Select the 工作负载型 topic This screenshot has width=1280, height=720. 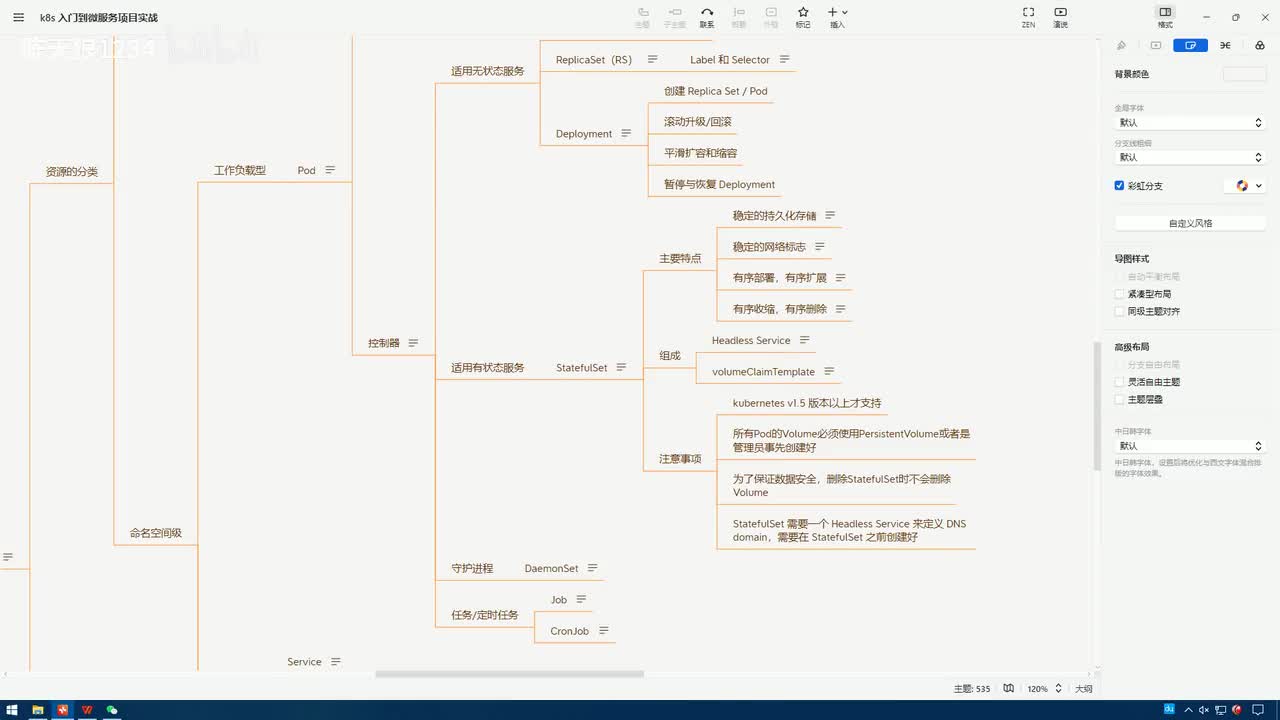point(240,171)
